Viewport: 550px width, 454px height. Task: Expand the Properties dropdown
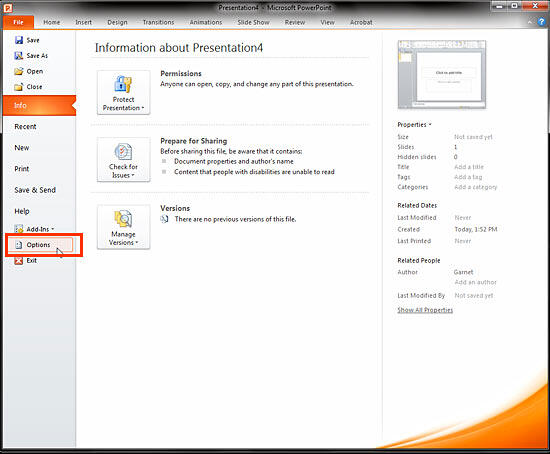(414, 125)
